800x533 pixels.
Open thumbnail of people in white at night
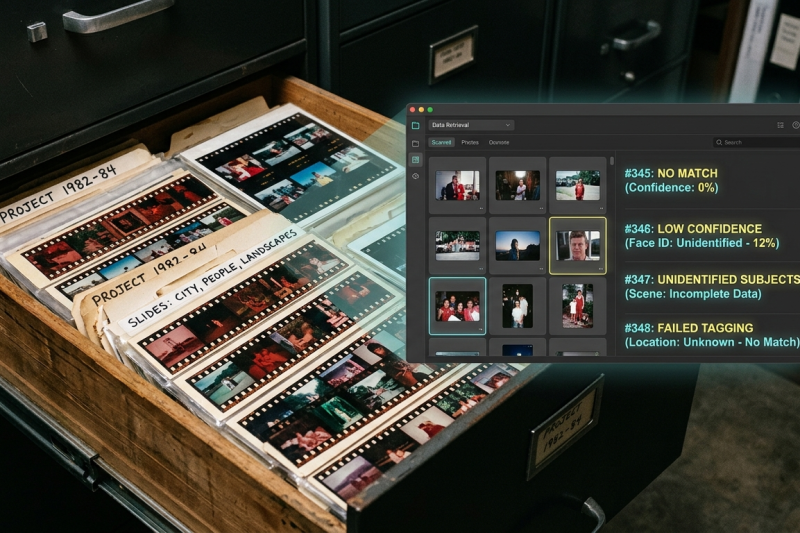517,306
